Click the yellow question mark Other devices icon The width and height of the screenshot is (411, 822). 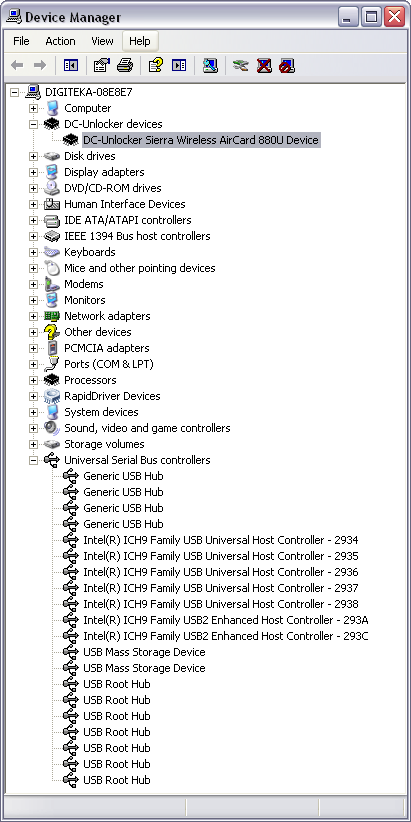(x=51, y=332)
